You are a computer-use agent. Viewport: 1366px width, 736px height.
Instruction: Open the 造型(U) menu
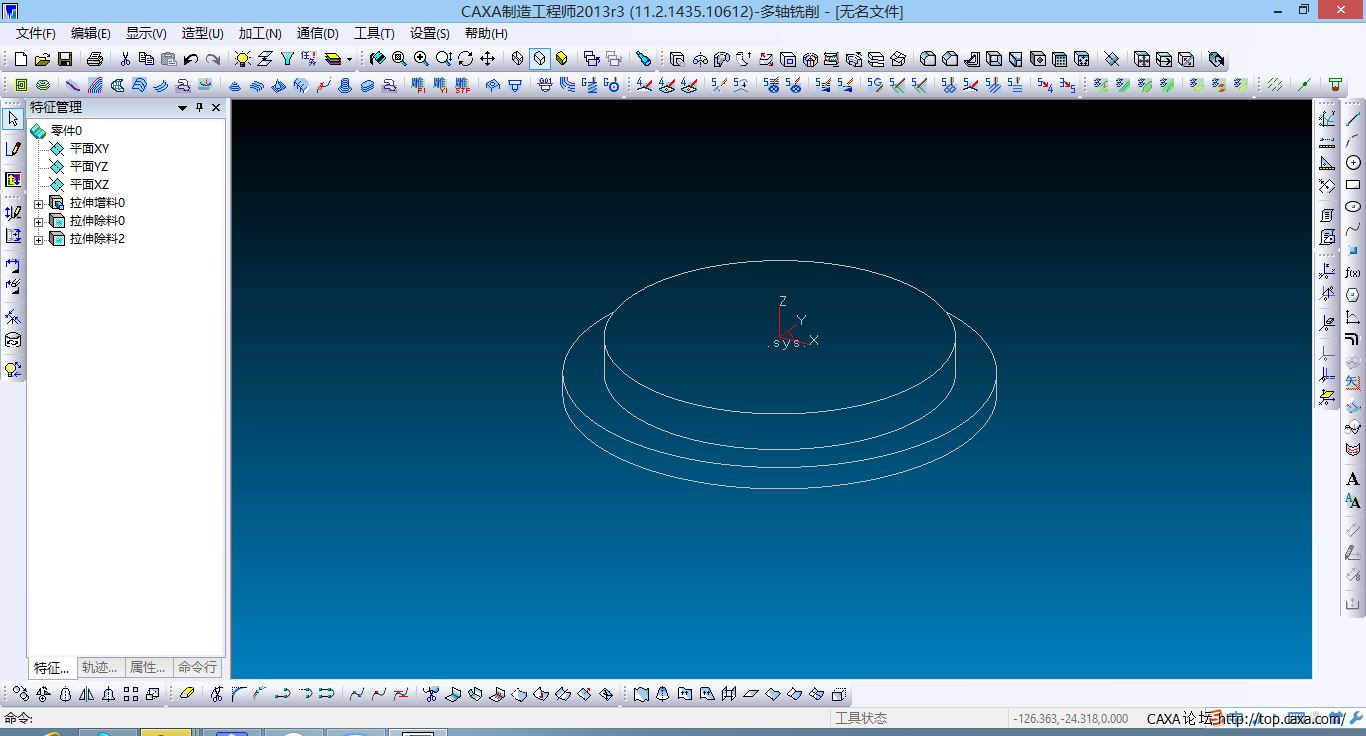[x=203, y=33]
